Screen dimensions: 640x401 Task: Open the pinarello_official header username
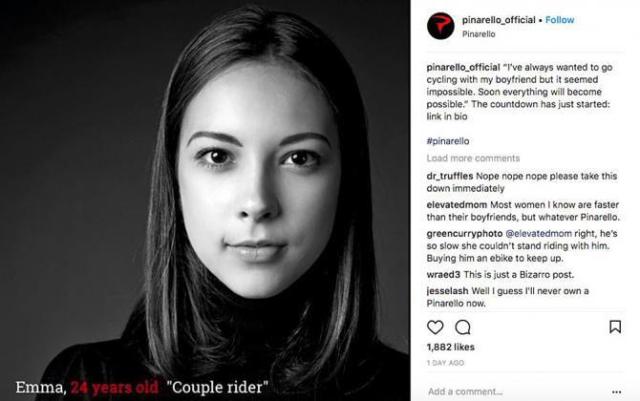point(498,20)
